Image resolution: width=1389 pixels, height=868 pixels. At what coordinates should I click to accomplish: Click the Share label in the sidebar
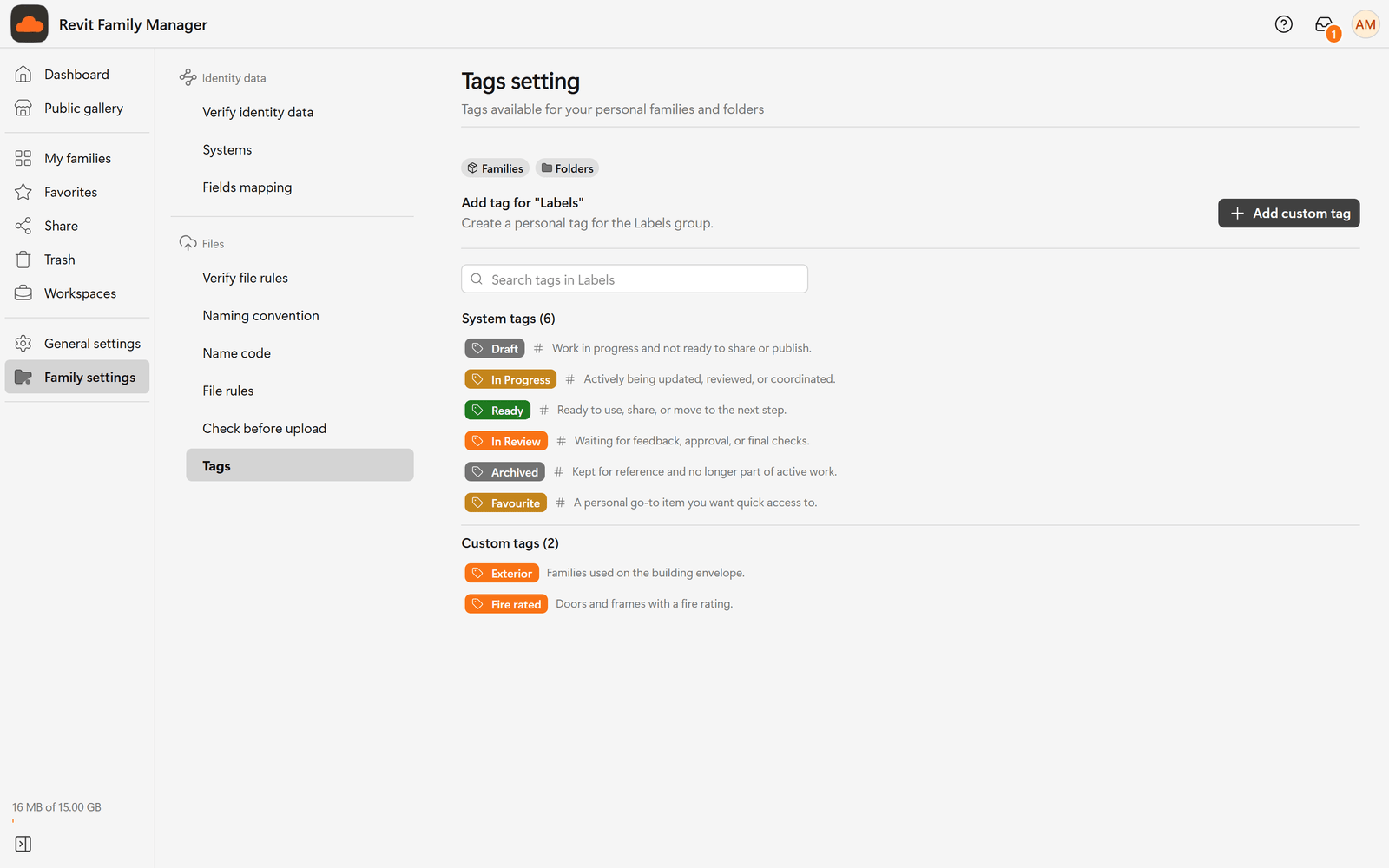(x=62, y=226)
